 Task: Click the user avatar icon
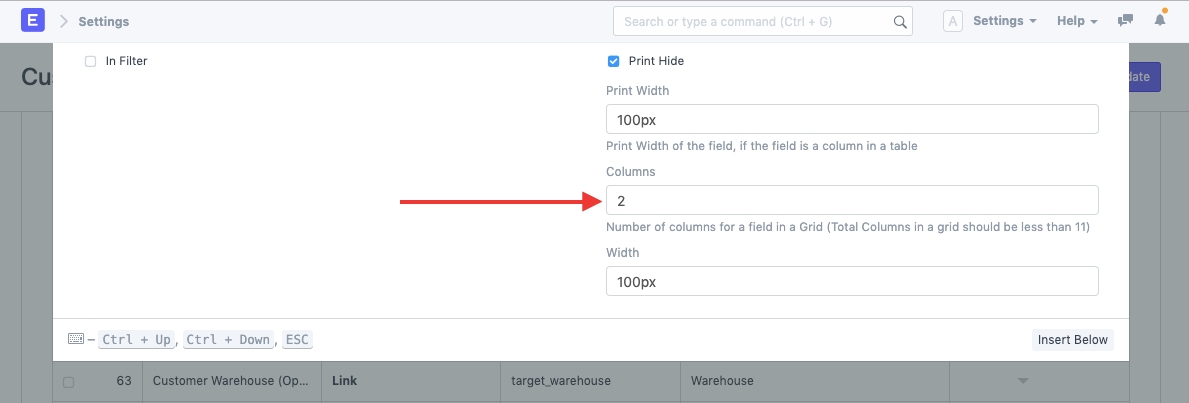click(953, 21)
